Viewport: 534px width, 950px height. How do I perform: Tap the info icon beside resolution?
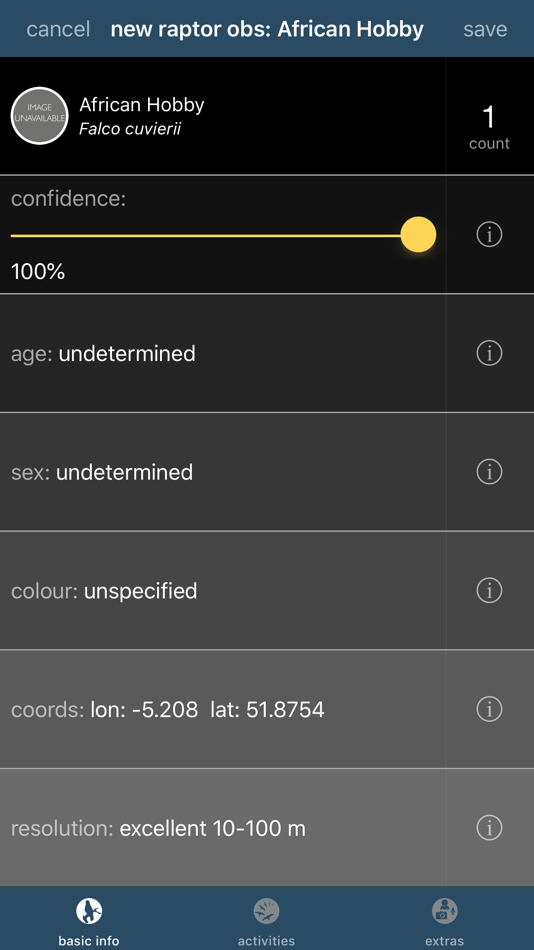(489, 828)
